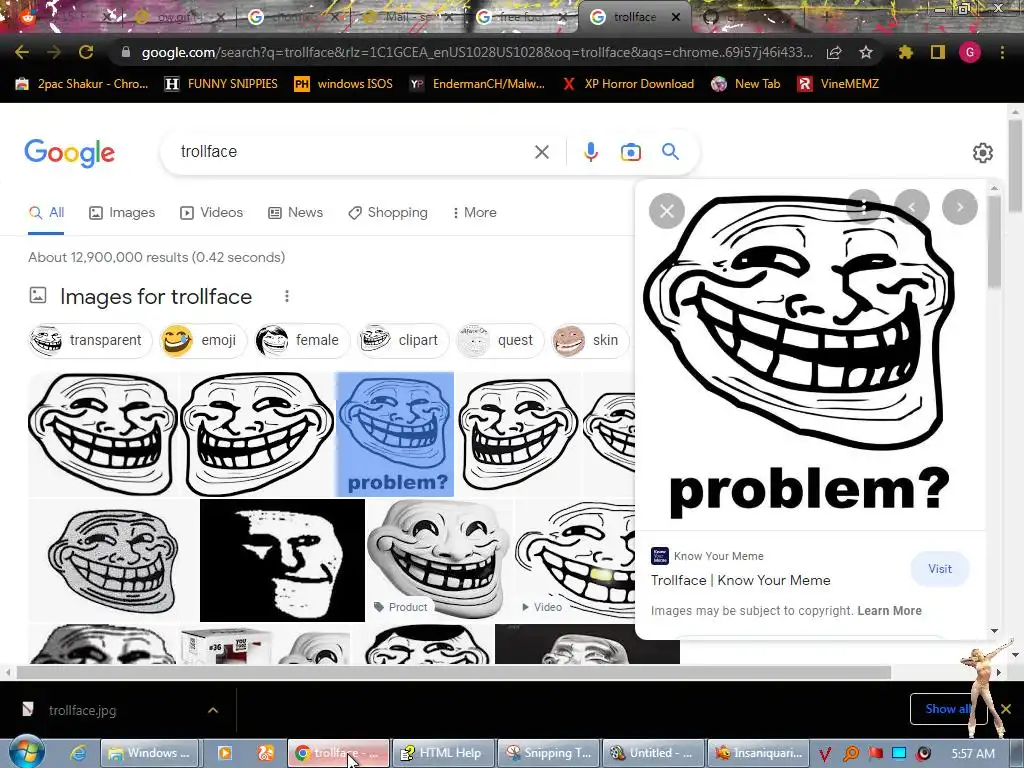
Task: Click the share page icon in address bar
Action: pyautogui.click(x=834, y=52)
